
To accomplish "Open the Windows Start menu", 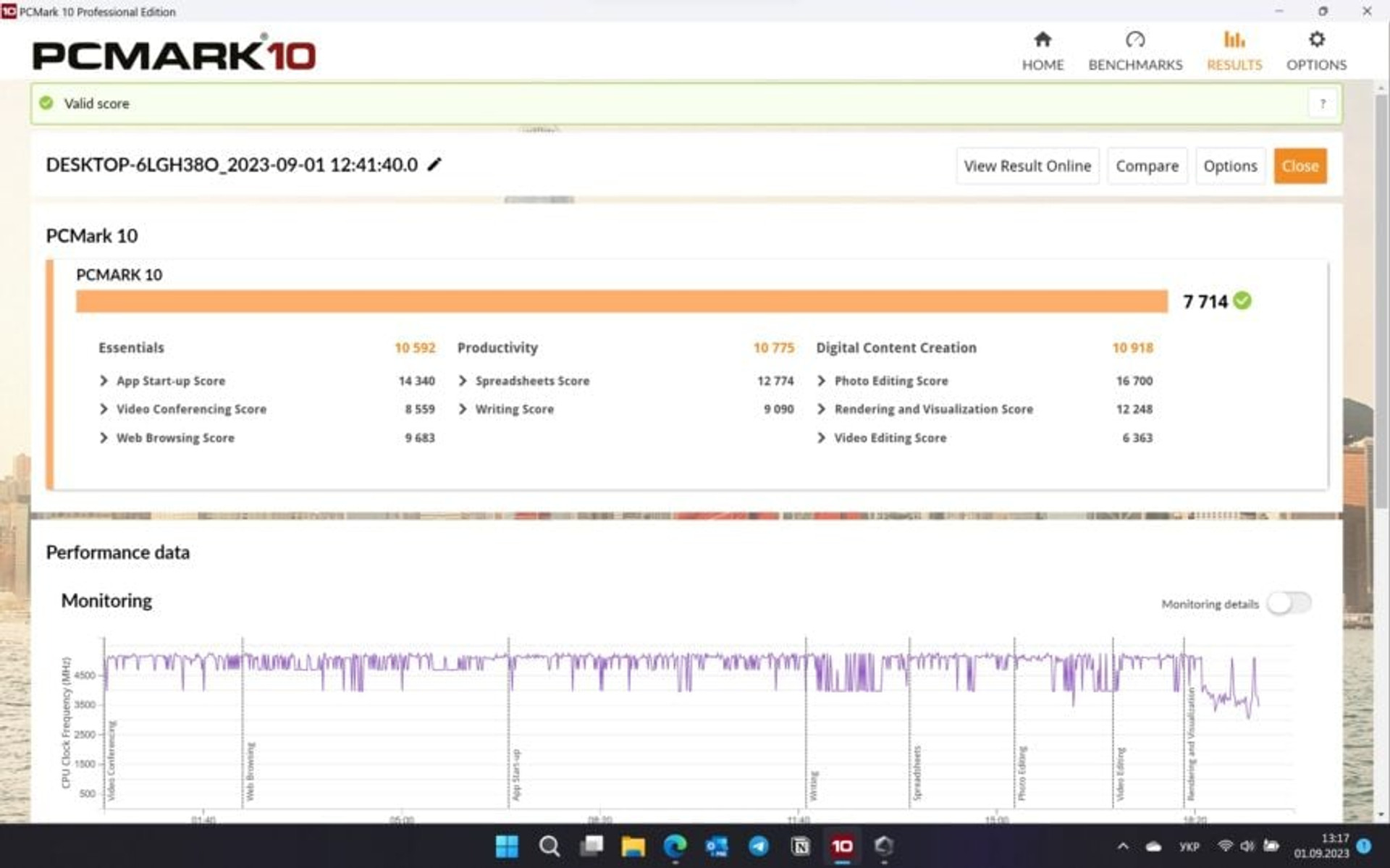I will [x=507, y=846].
